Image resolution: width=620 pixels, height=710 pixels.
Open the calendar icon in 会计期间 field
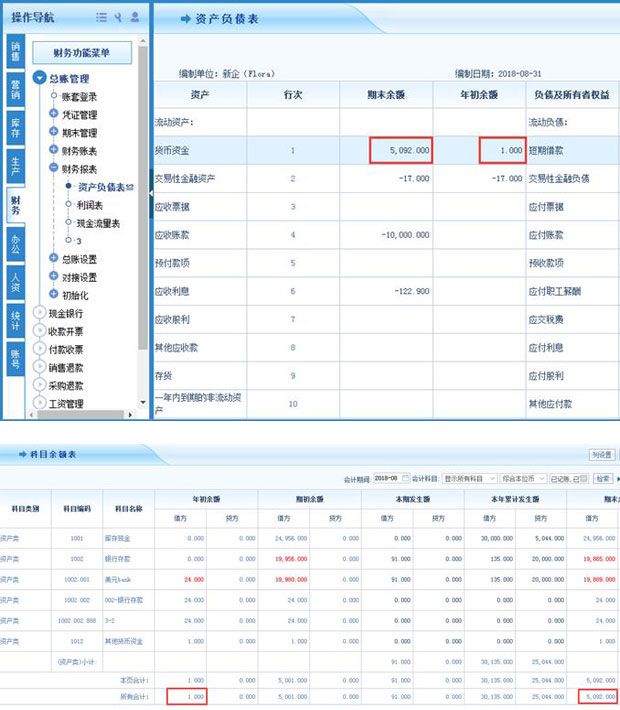tap(405, 478)
